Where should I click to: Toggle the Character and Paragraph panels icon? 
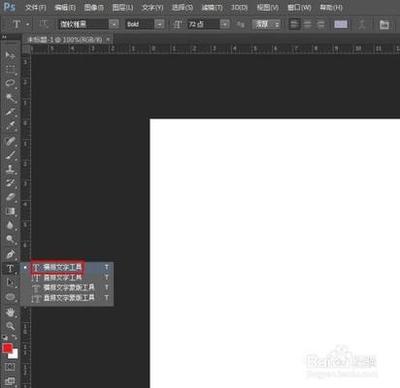point(384,24)
